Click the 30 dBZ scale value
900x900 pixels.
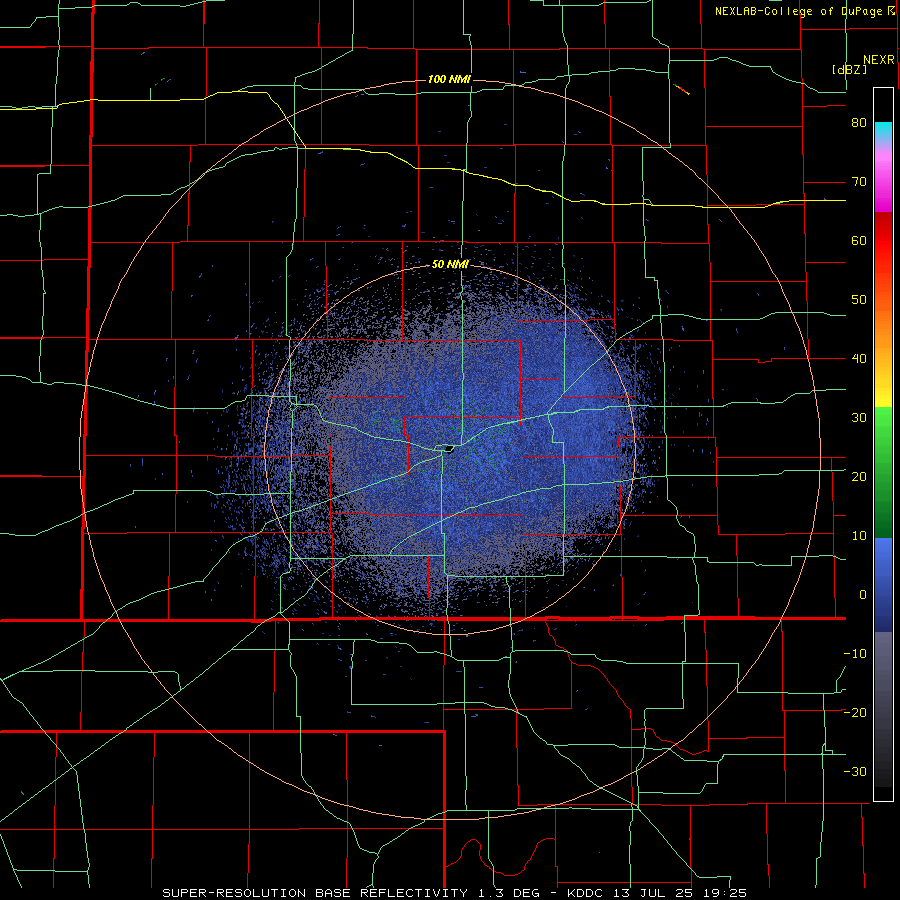click(x=859, y=417)
